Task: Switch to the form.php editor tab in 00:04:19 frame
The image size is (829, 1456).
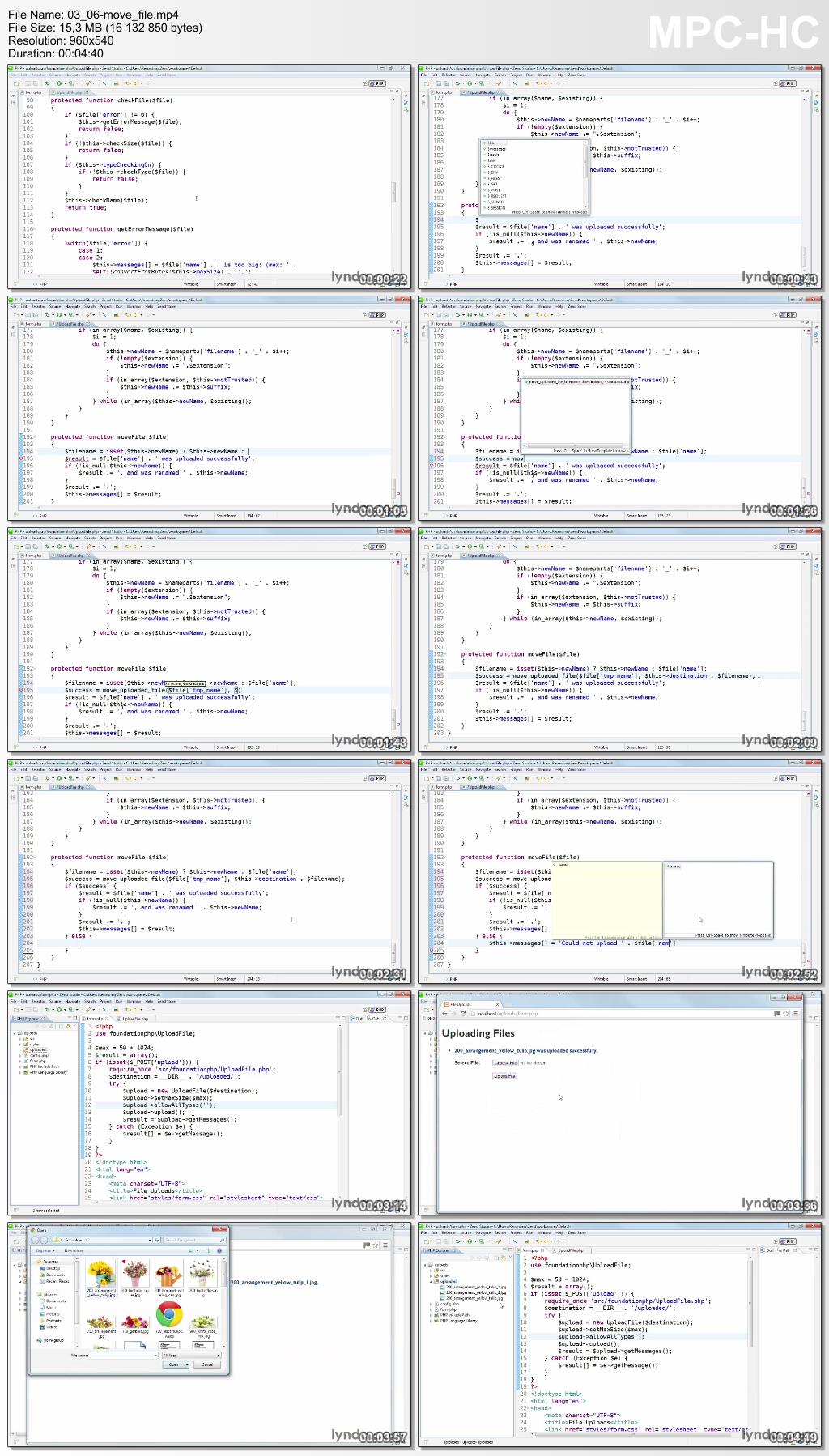Action: pyautogui.click(x=530, y=1250)
